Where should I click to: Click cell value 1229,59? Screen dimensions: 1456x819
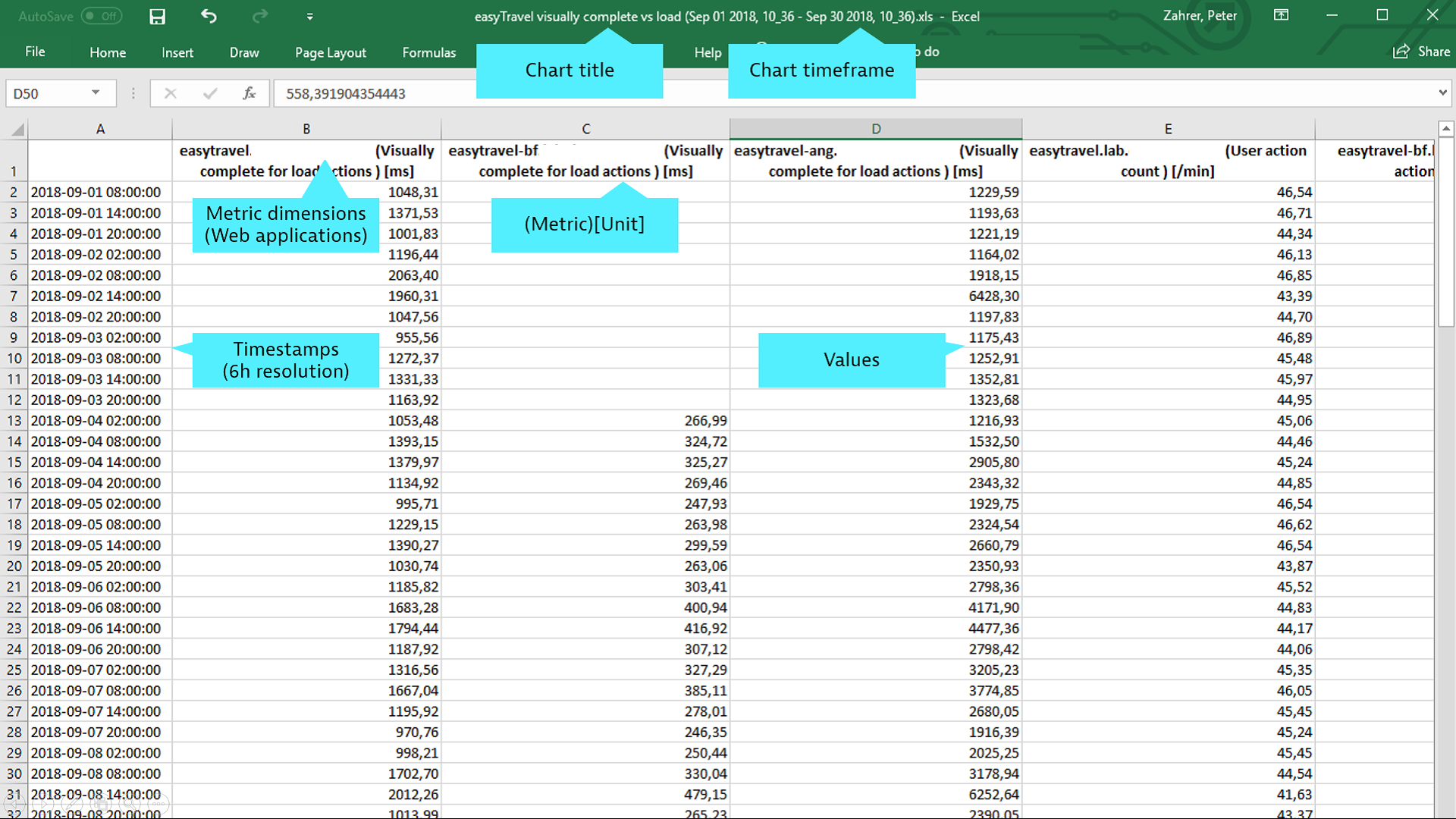click(x=876, y=193)
